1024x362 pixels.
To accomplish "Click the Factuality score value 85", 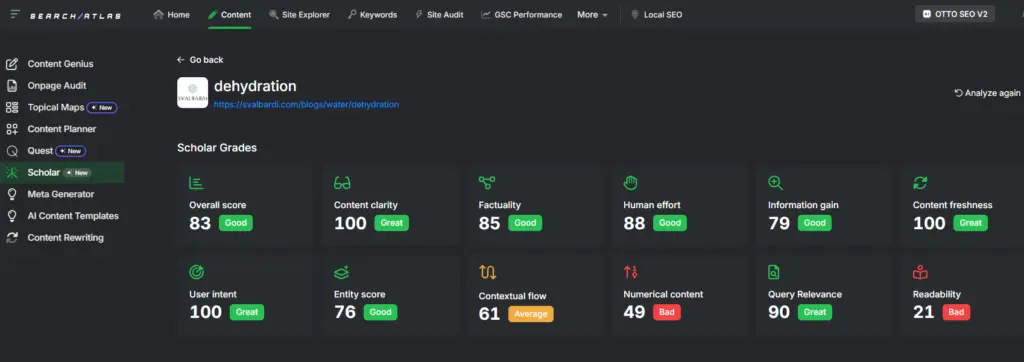I will pyautogui.click(x=489, y=223).
